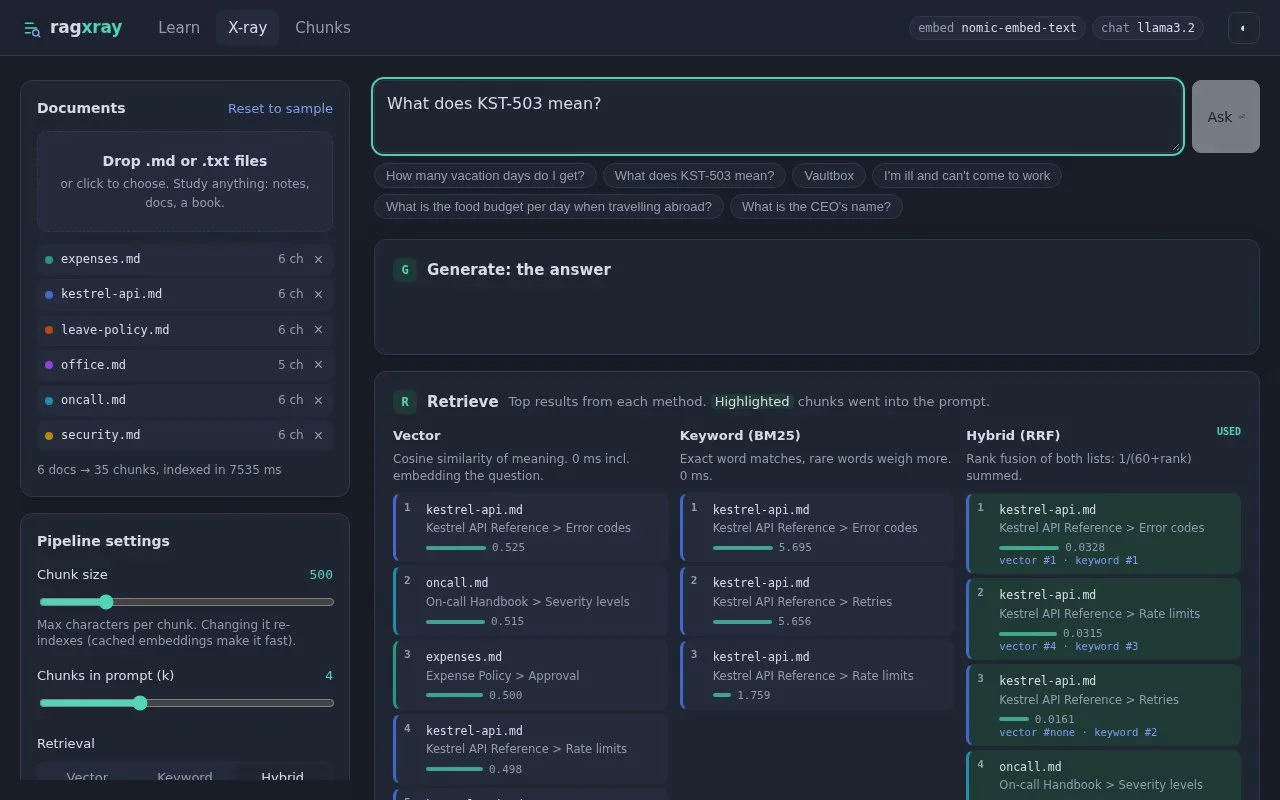Click the chat llama3.2 badge

[1148, 28]
